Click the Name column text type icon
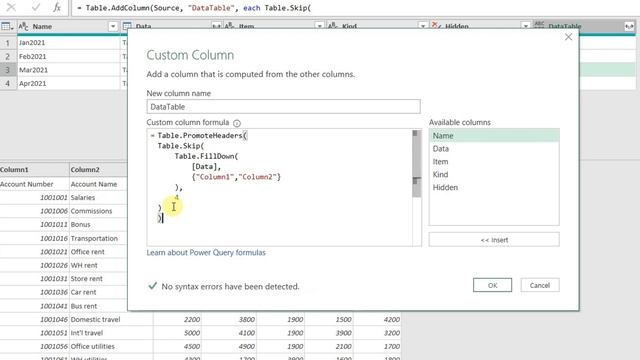 24,27
